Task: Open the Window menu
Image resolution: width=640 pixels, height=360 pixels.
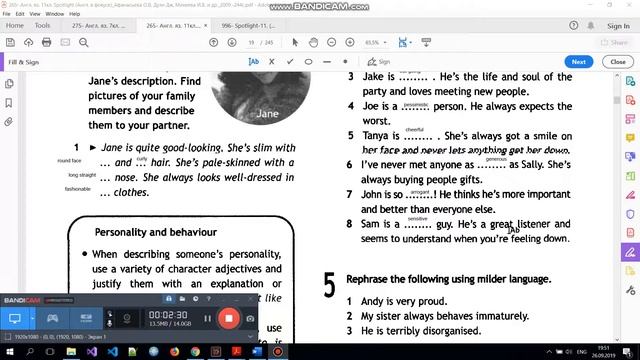Action: coord(55,13)
